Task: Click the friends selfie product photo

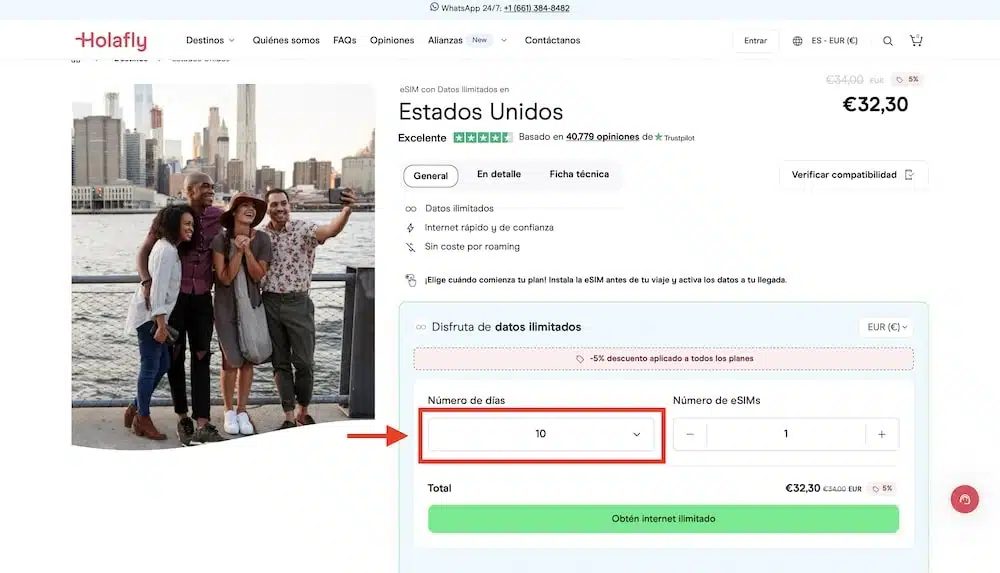Action: coord(223,267)
